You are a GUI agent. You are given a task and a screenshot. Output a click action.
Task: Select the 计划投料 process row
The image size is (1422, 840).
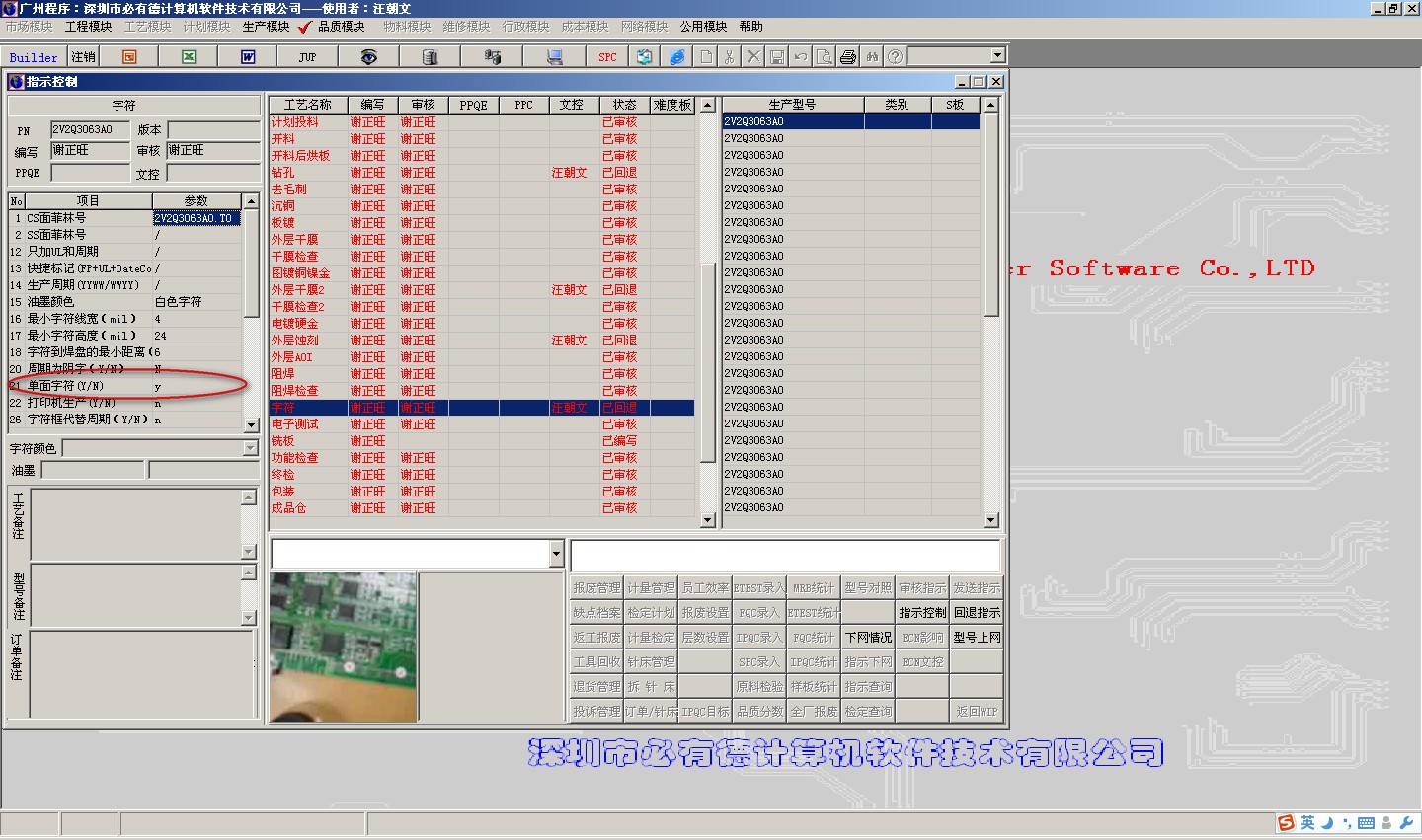click(482, 122)
